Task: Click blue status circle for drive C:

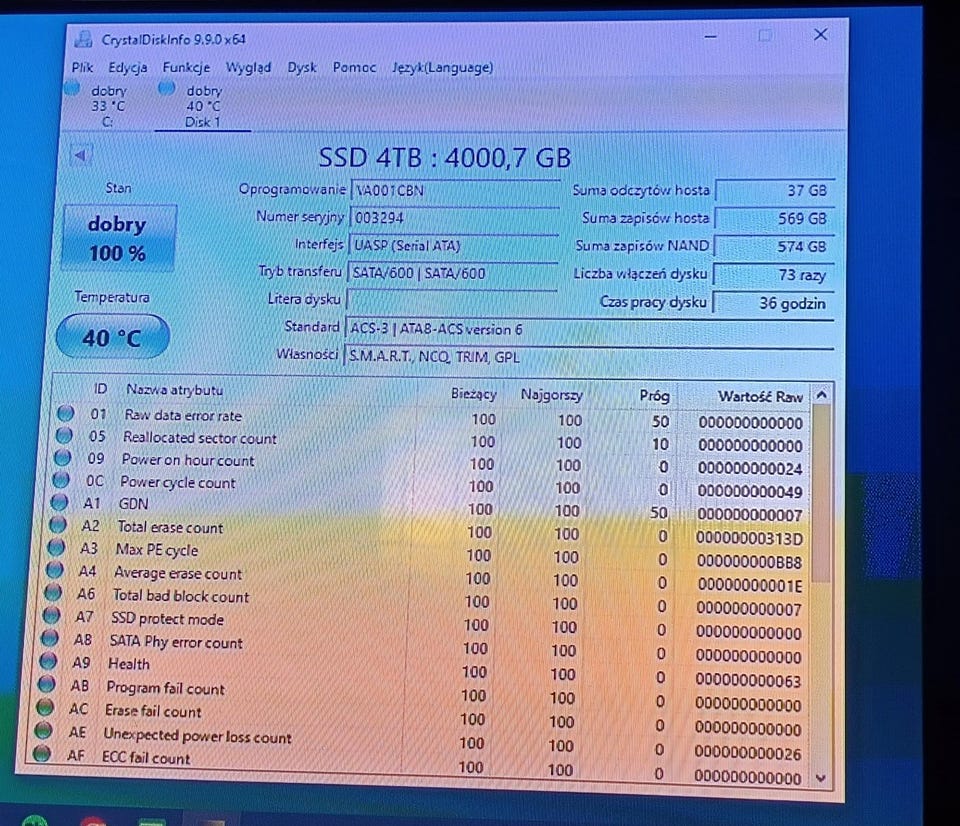Action: tap(72, 88)
